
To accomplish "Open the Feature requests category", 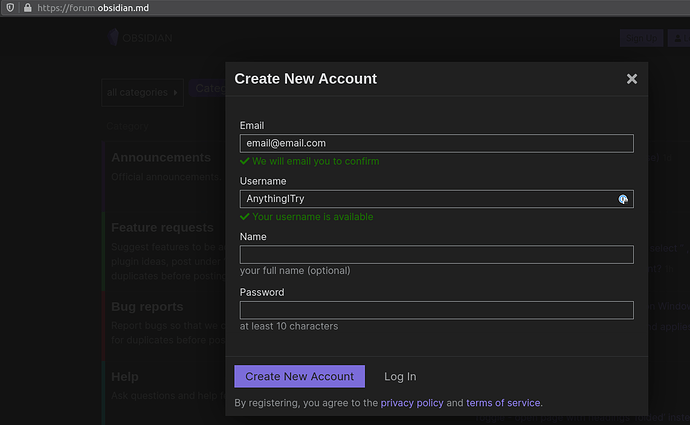I will click(x=162, y=227).
